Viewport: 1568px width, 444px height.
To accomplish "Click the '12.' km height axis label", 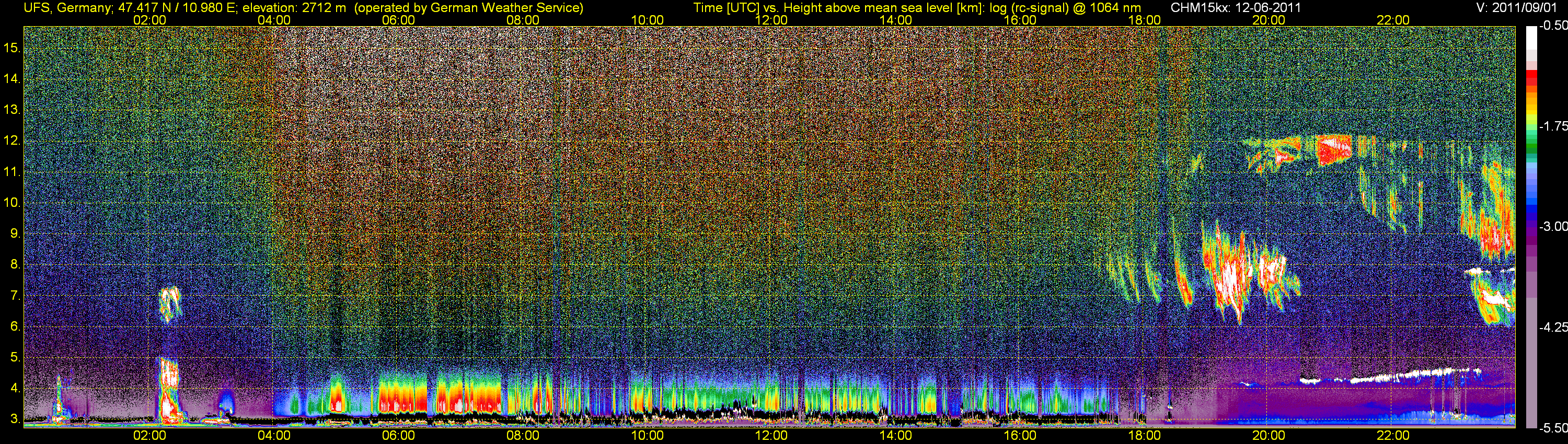I will coord(11,141).
